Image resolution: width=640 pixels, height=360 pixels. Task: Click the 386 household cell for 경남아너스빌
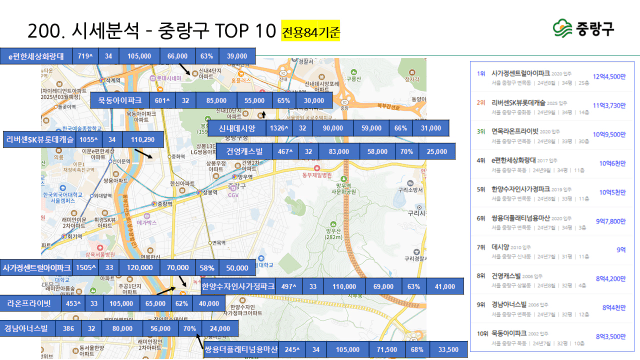tap(69, 329)
